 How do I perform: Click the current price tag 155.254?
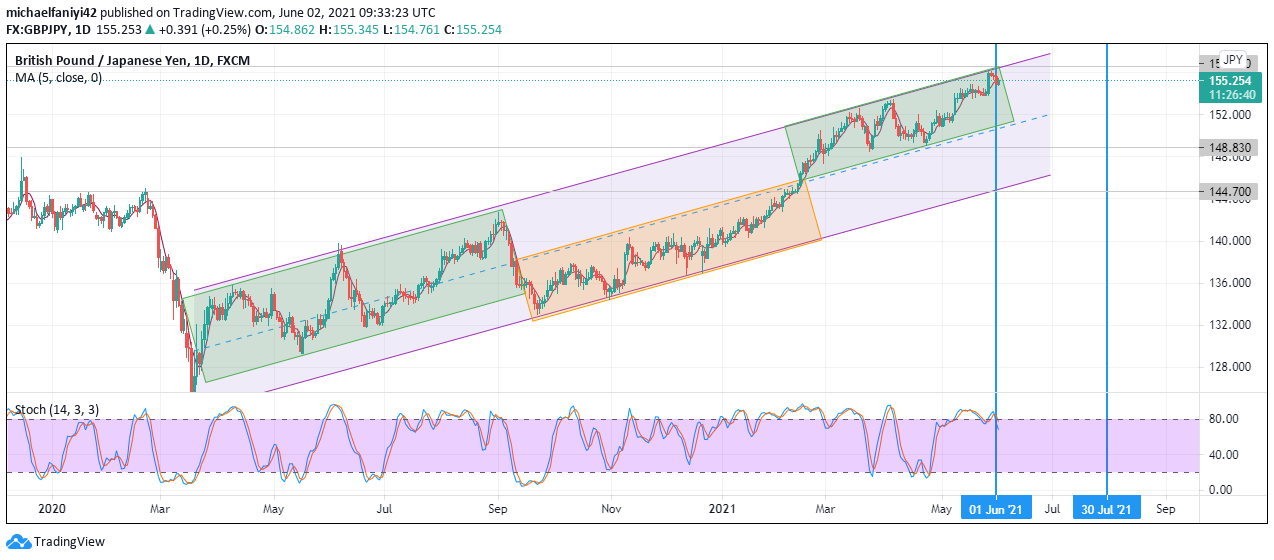click(x=1231, y=80)
